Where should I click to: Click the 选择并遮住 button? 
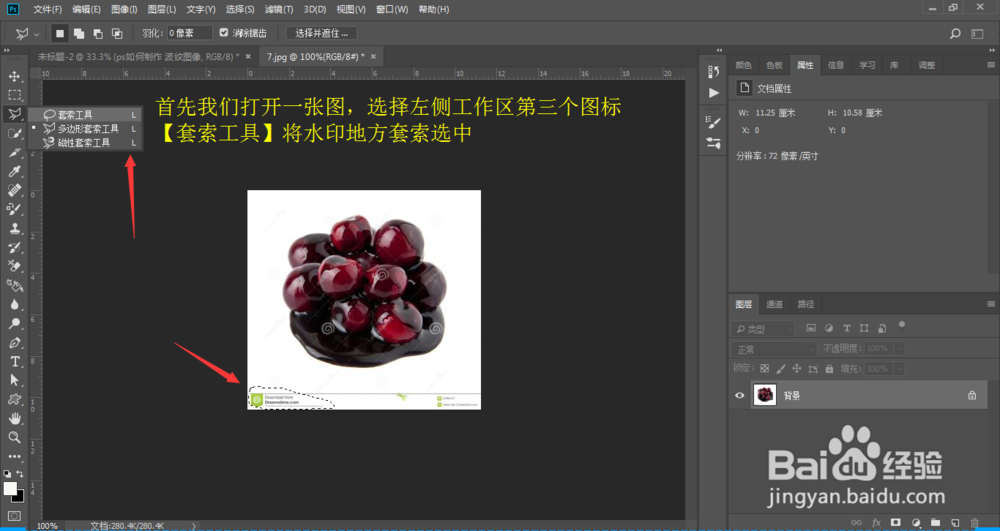pyautogui.click(x=321, y=33)
